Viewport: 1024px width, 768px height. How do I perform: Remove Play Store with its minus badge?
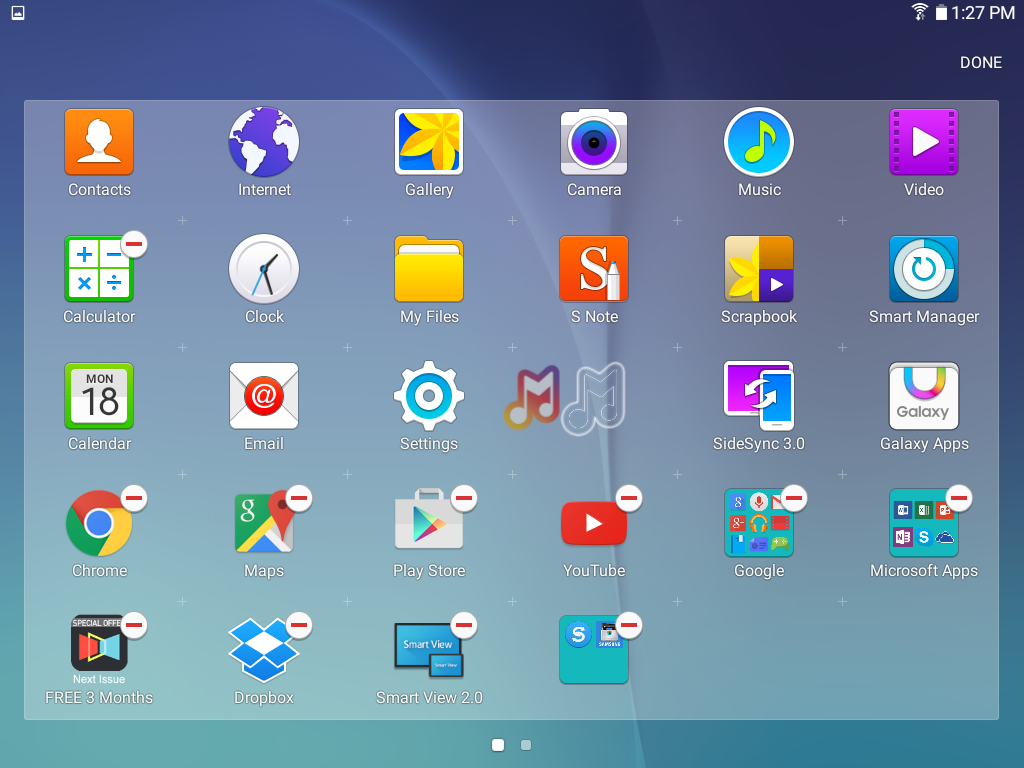tap(464, 498)
